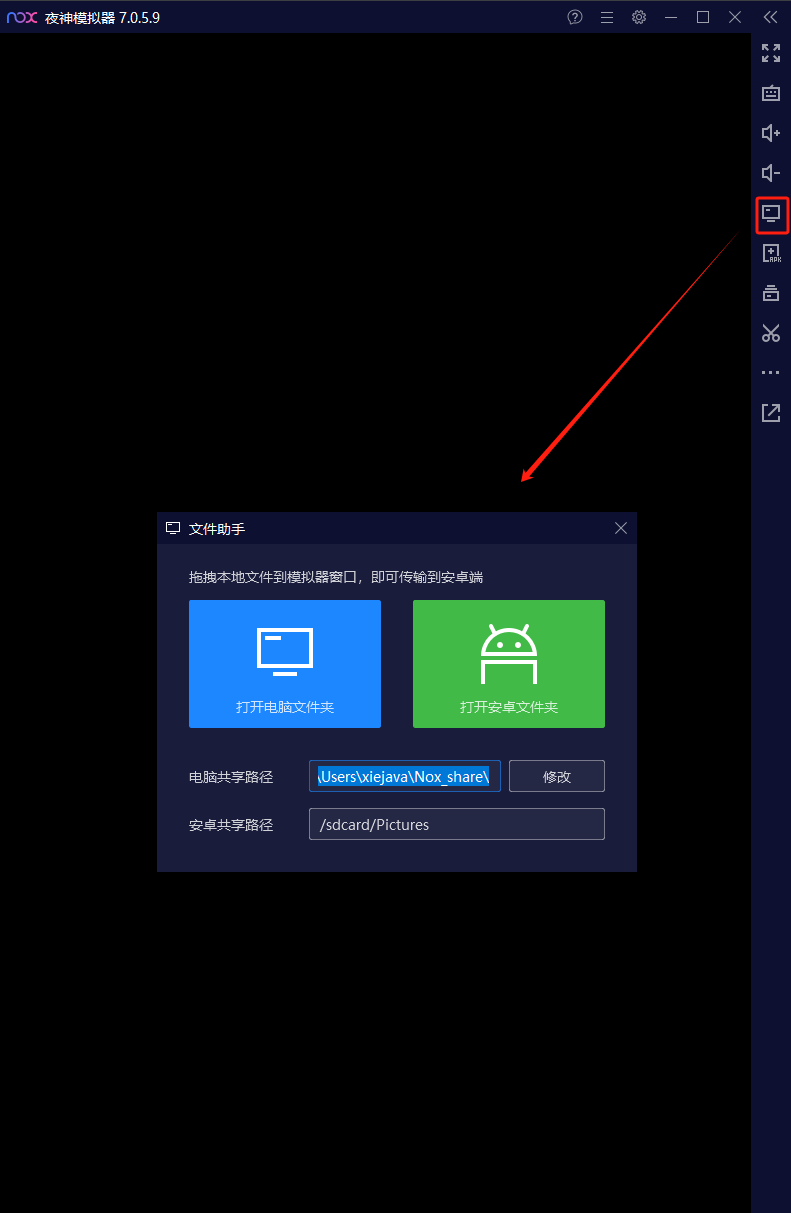This screenshot has width=791, height=1213.
Task: Click the green 打开安卓文件夹 button
Action: pyautogui.click(x=509, y=664)
